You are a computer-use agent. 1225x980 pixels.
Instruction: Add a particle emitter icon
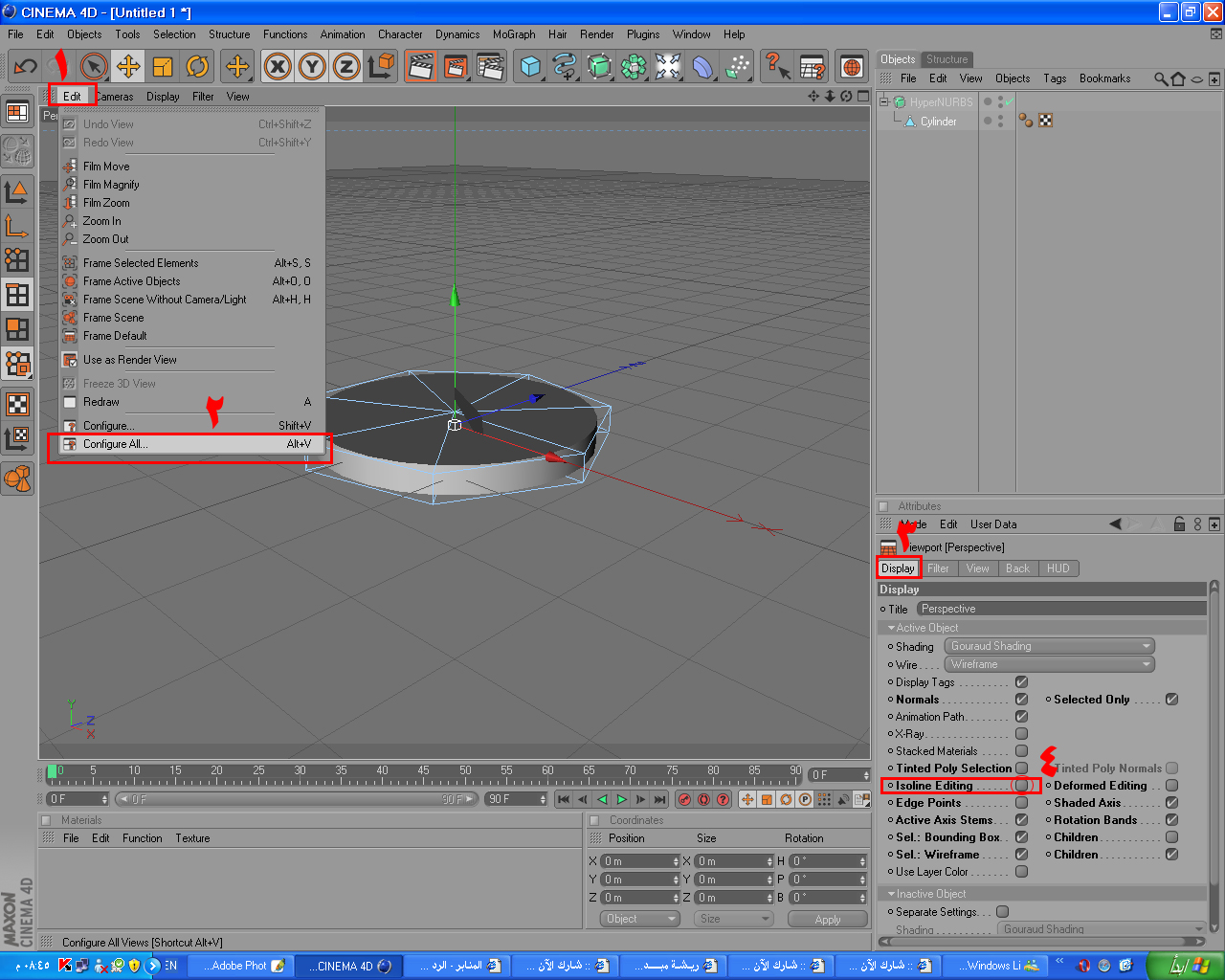pyautogui.click(x=737, y=66)
